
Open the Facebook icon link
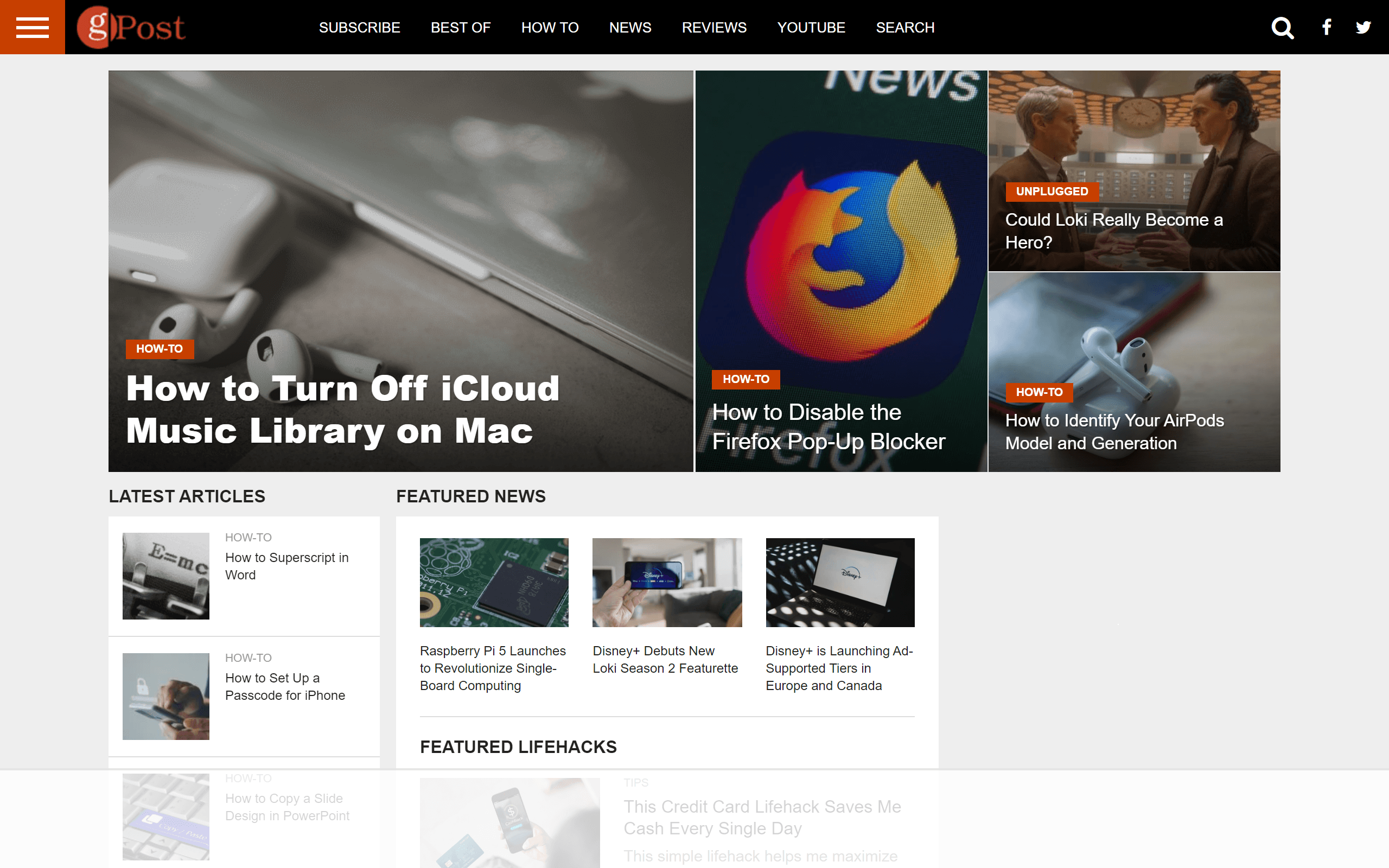point(1327,27)
